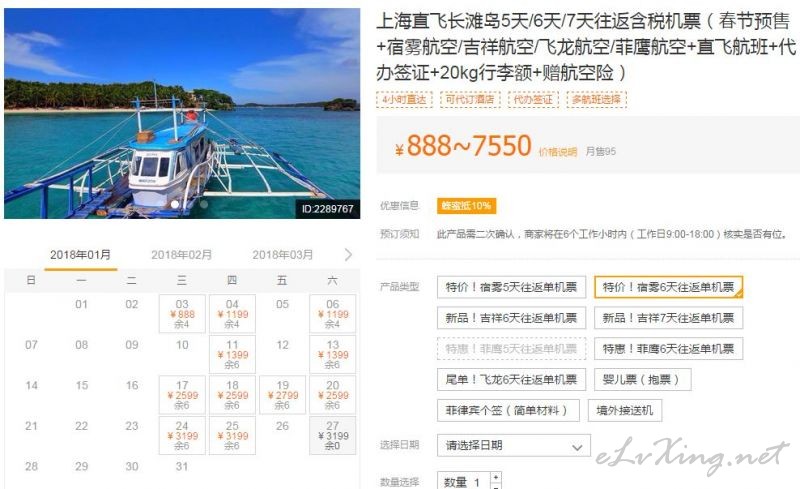Select January 19 priced ¥2799
The height and width of the screenshot is (489, 800).
click(x=283, y=395)
